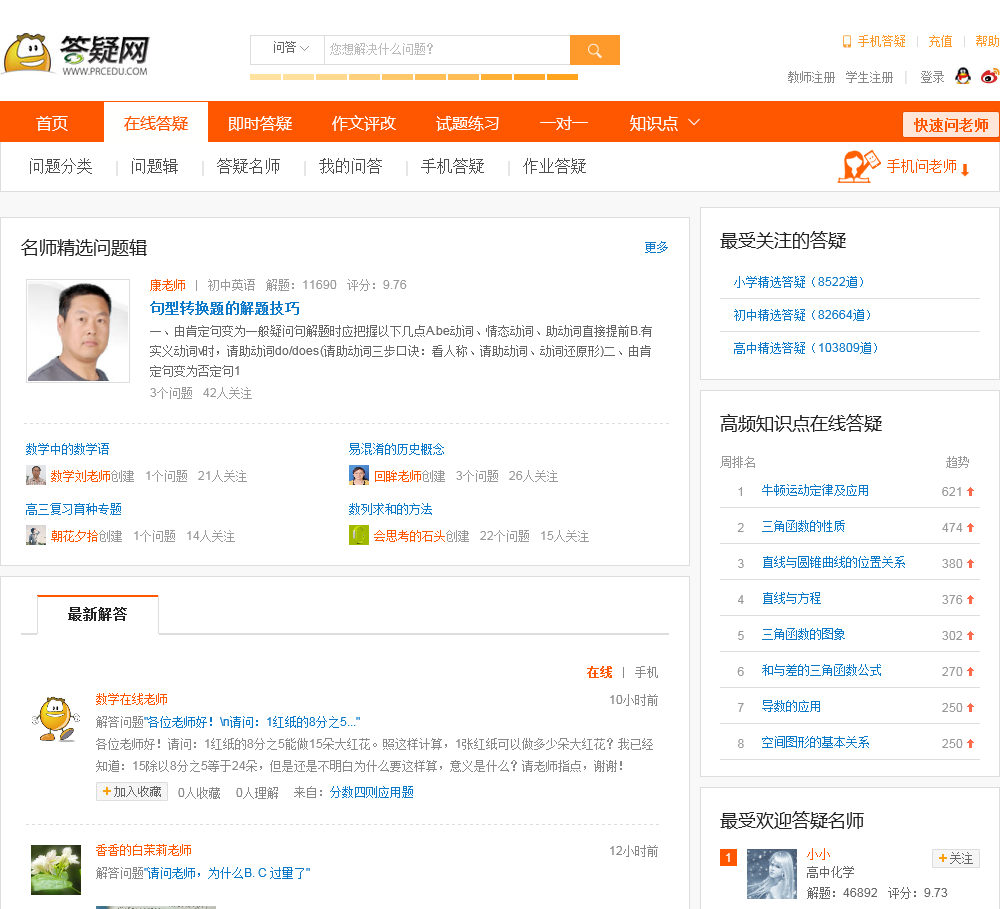Open 小学精选答疑 (8522道)
Image resolution: width=1000 pixels, height=909 pixels.
click(798, 282)
